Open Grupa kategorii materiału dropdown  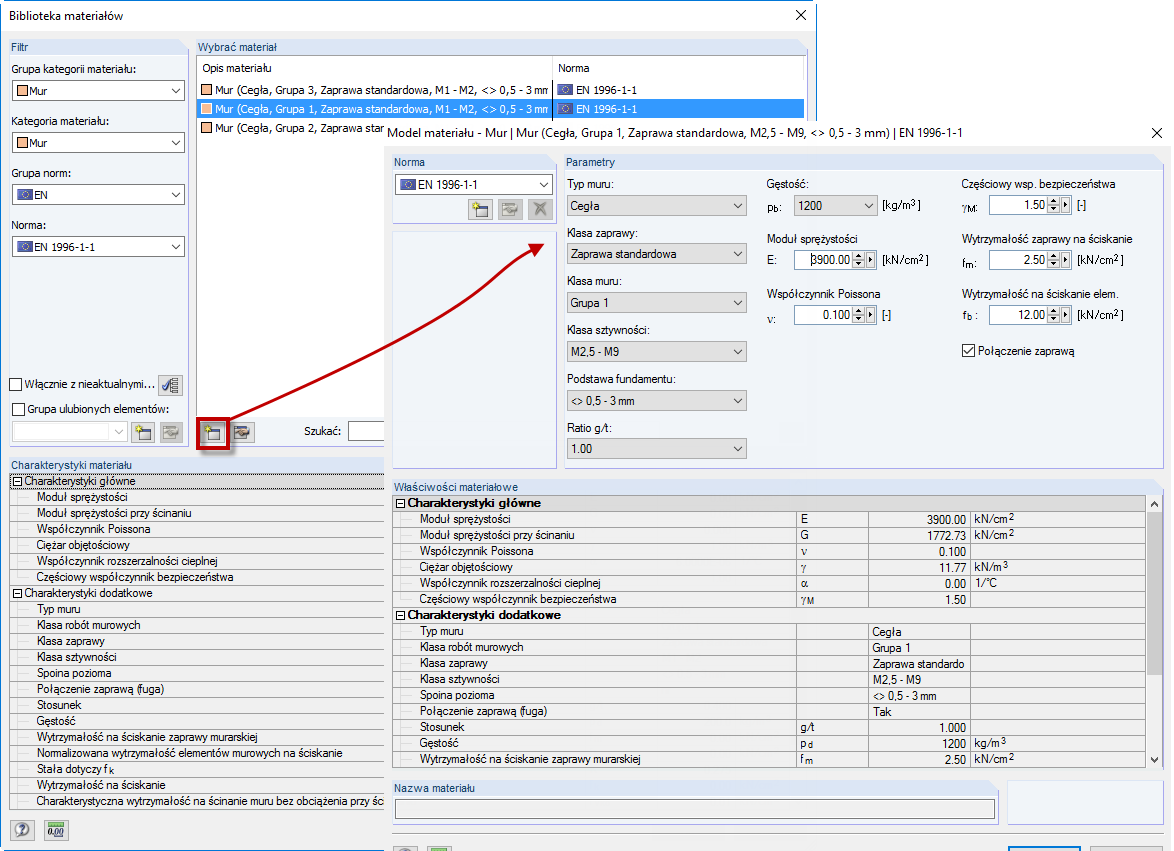click(x=98, y=91)
